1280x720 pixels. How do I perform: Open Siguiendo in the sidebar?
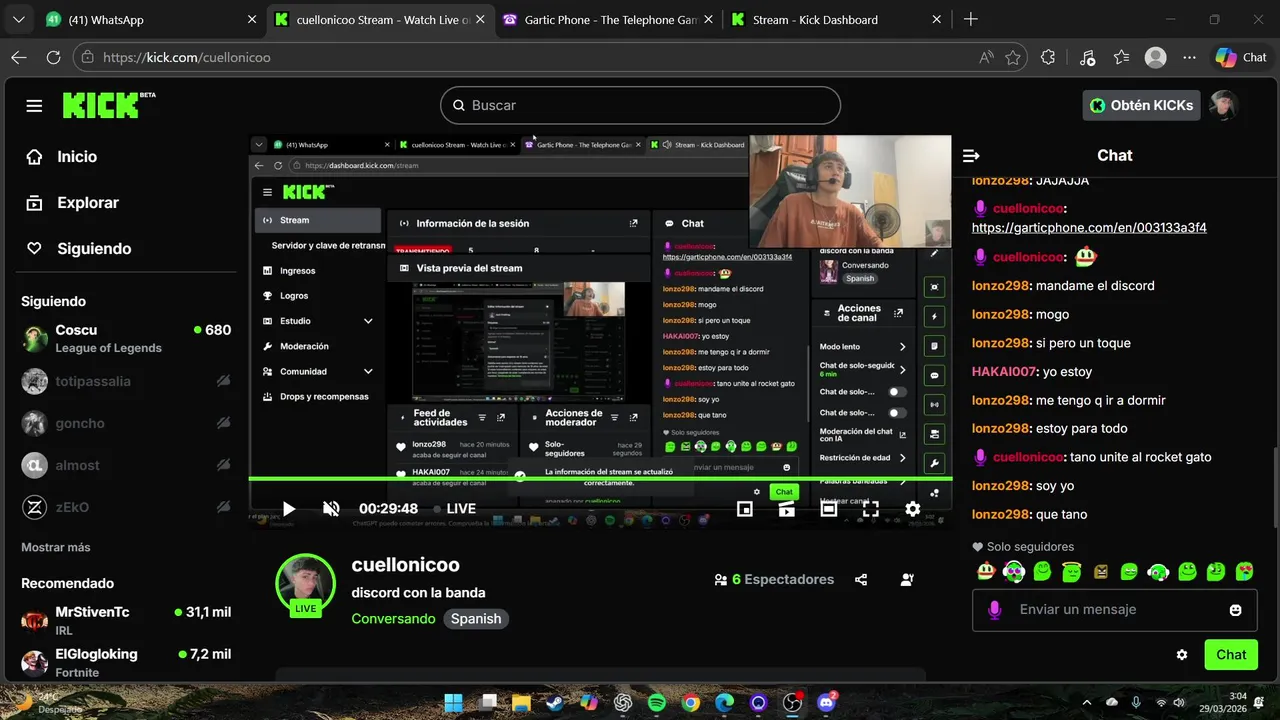point(78,248)
